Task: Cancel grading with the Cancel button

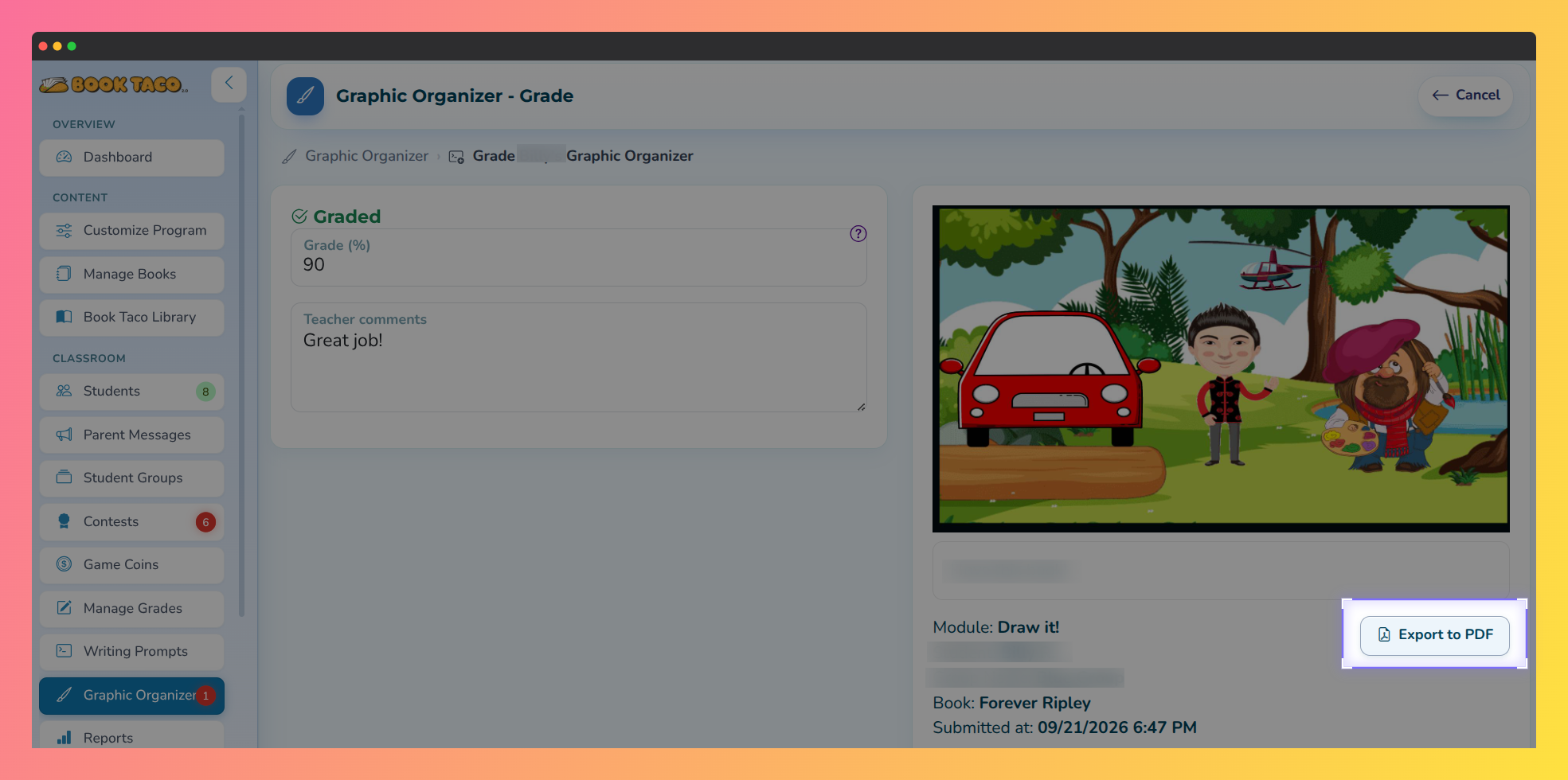Action: tap(1466, 96)
